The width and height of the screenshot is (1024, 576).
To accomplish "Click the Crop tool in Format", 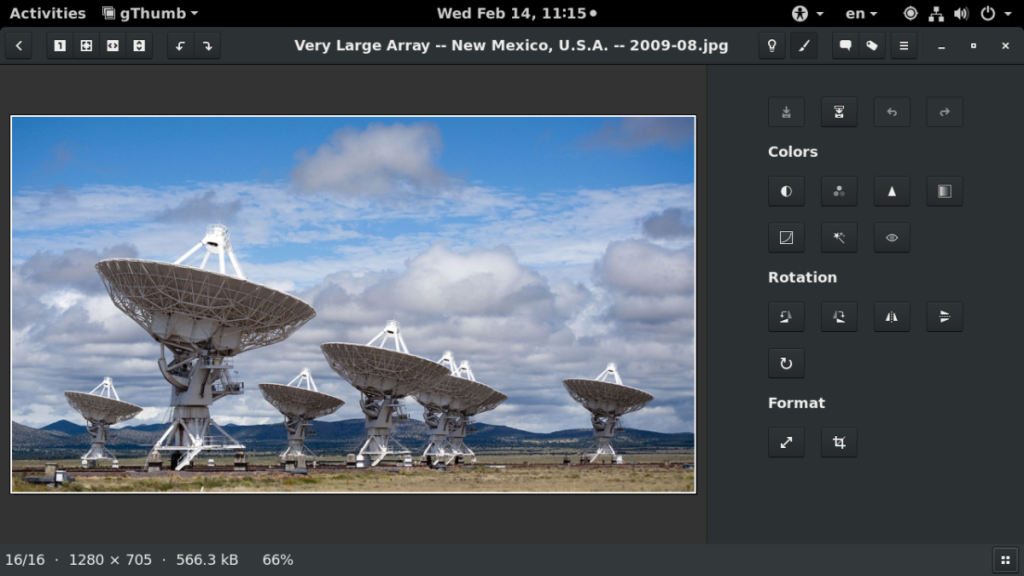I will (x=839, y=443).
